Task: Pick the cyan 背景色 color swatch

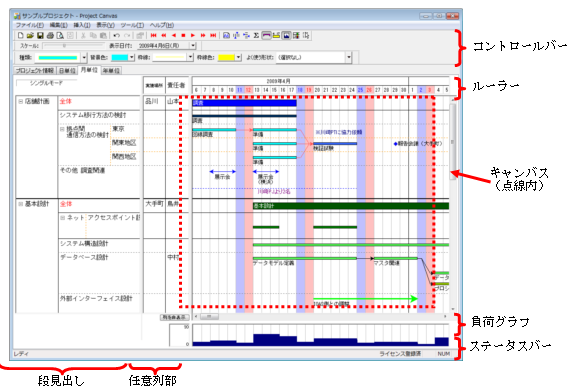Action: click(x=120, y=57)
